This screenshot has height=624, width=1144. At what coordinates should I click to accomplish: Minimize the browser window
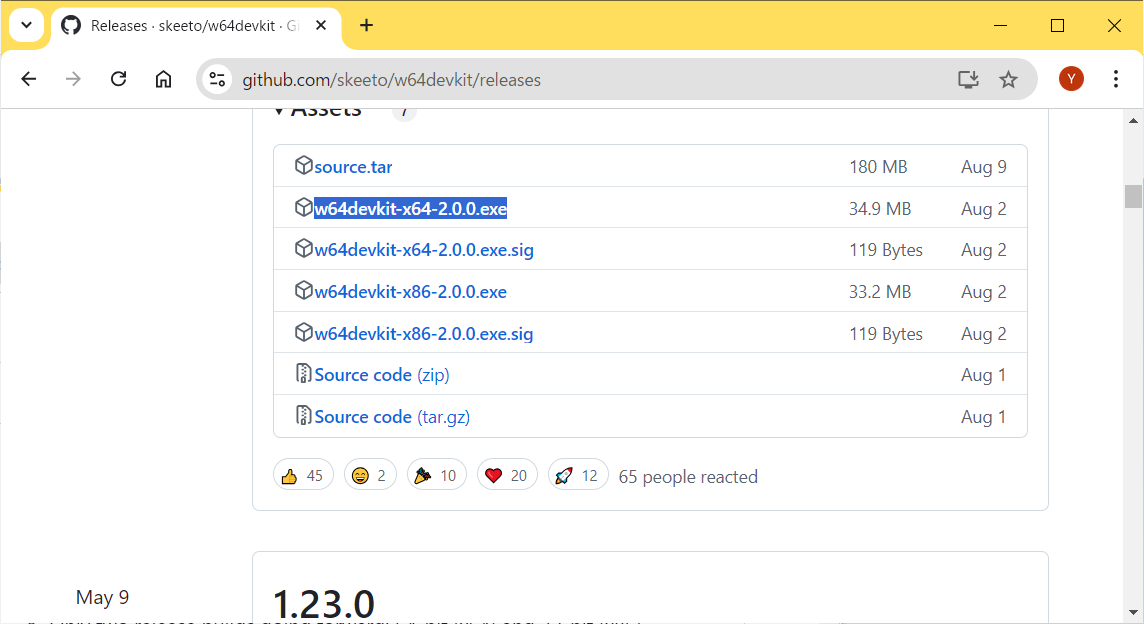[x=1000, y=26]
